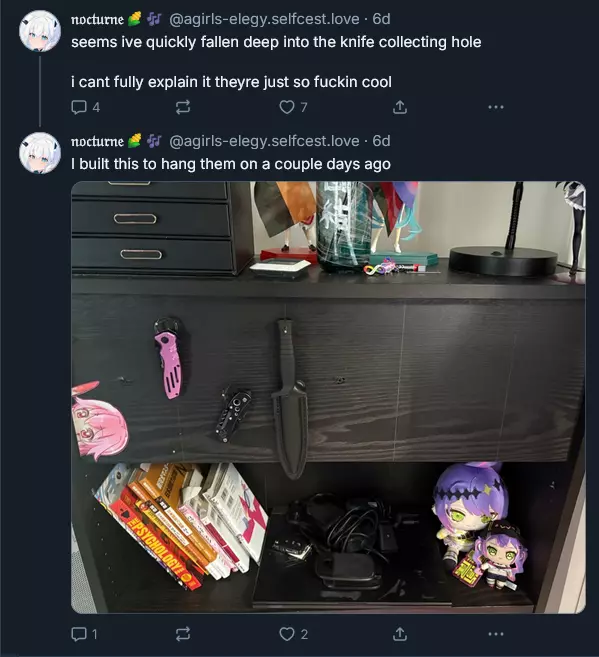Open the first post's profile avatar
Viewport: 599px width, 657px height.
point(40,31)
